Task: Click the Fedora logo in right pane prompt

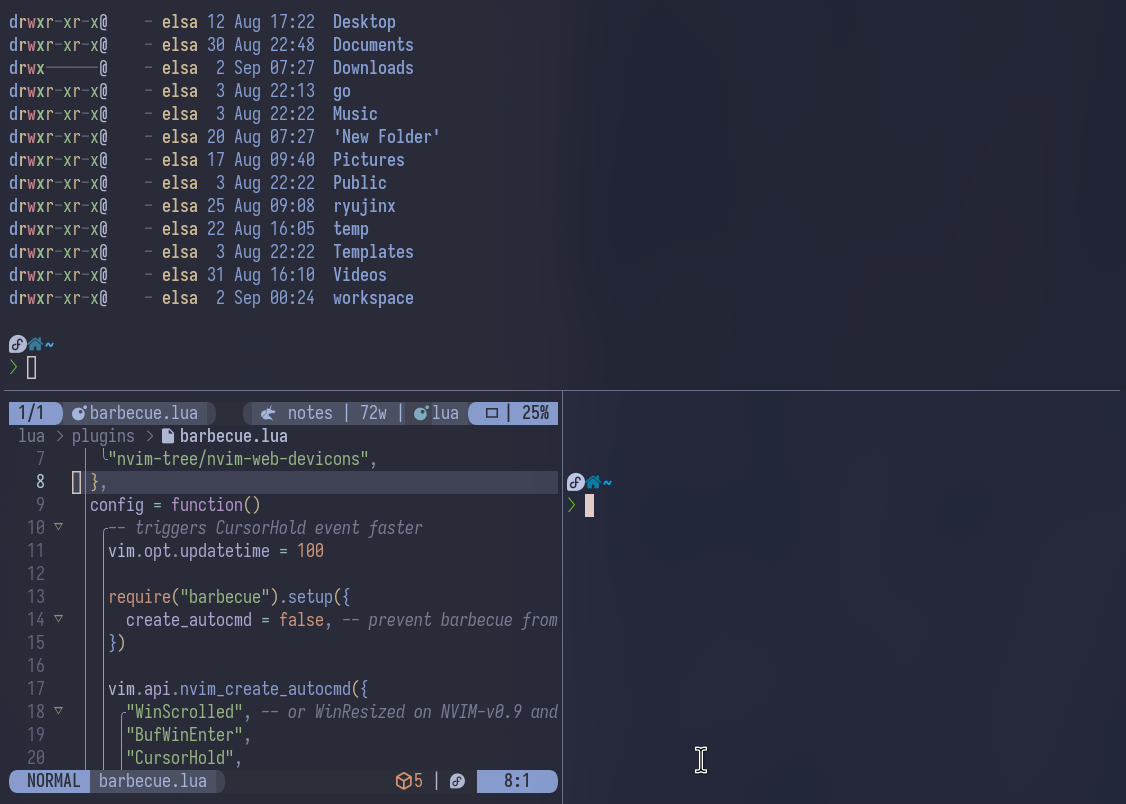Action: click(x=575, y=482)
